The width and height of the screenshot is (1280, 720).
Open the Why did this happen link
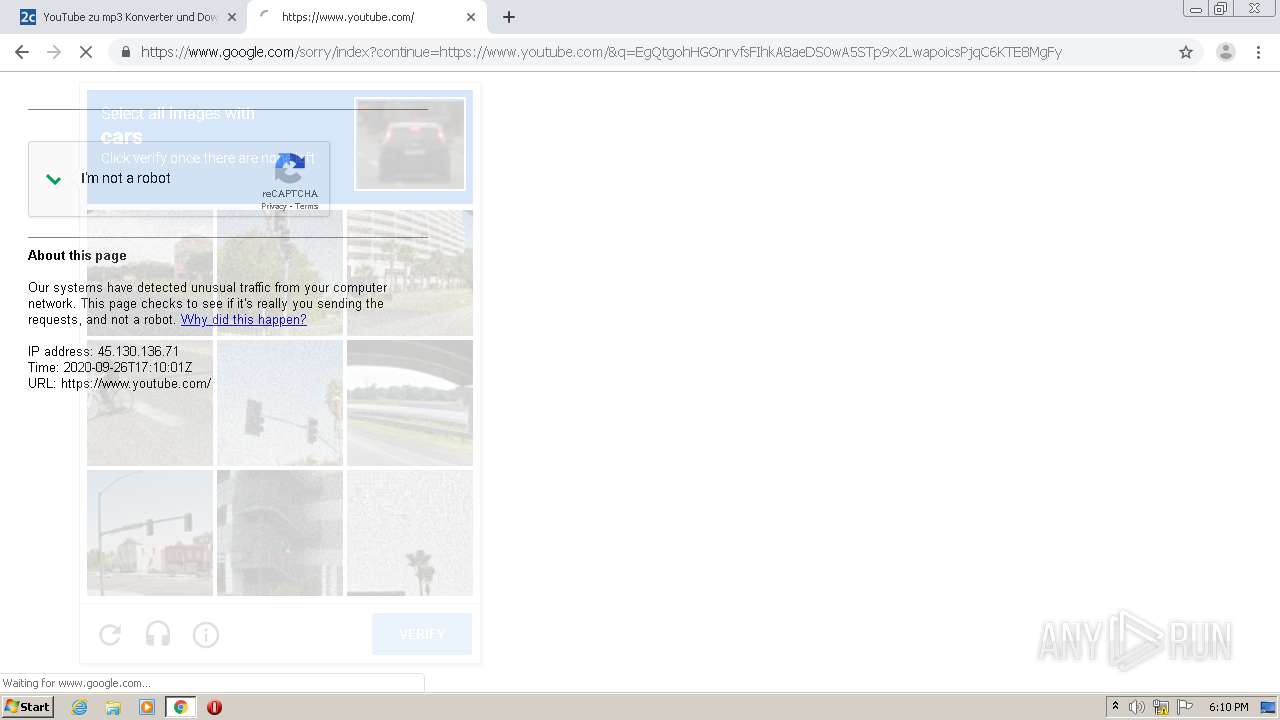(243, 320)
